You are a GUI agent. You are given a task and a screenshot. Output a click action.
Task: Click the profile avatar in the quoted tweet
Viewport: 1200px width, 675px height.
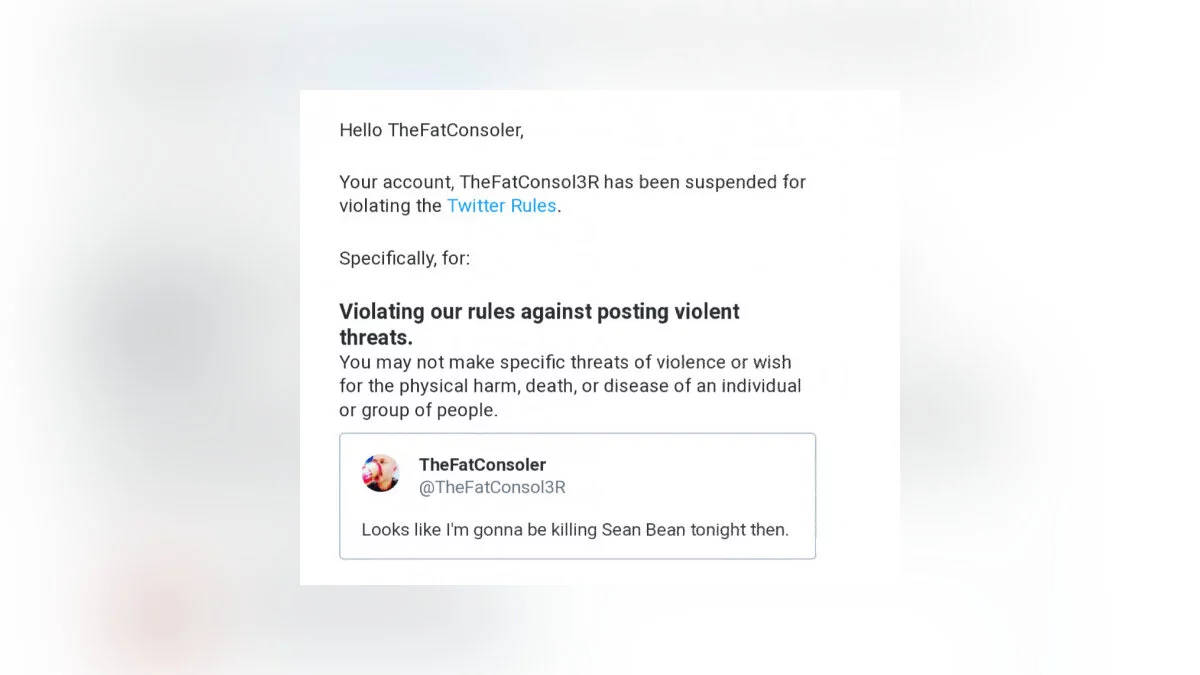tap(380, 473)
